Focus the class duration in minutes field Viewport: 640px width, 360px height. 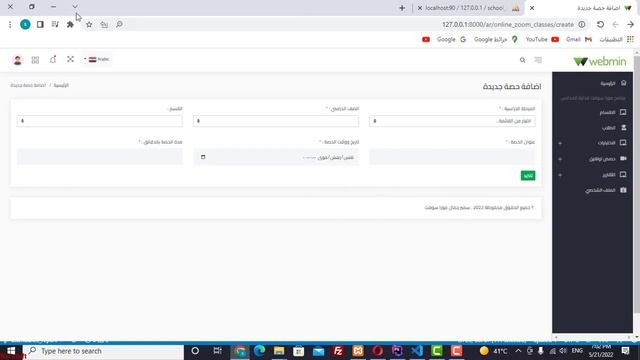point(100,157)
